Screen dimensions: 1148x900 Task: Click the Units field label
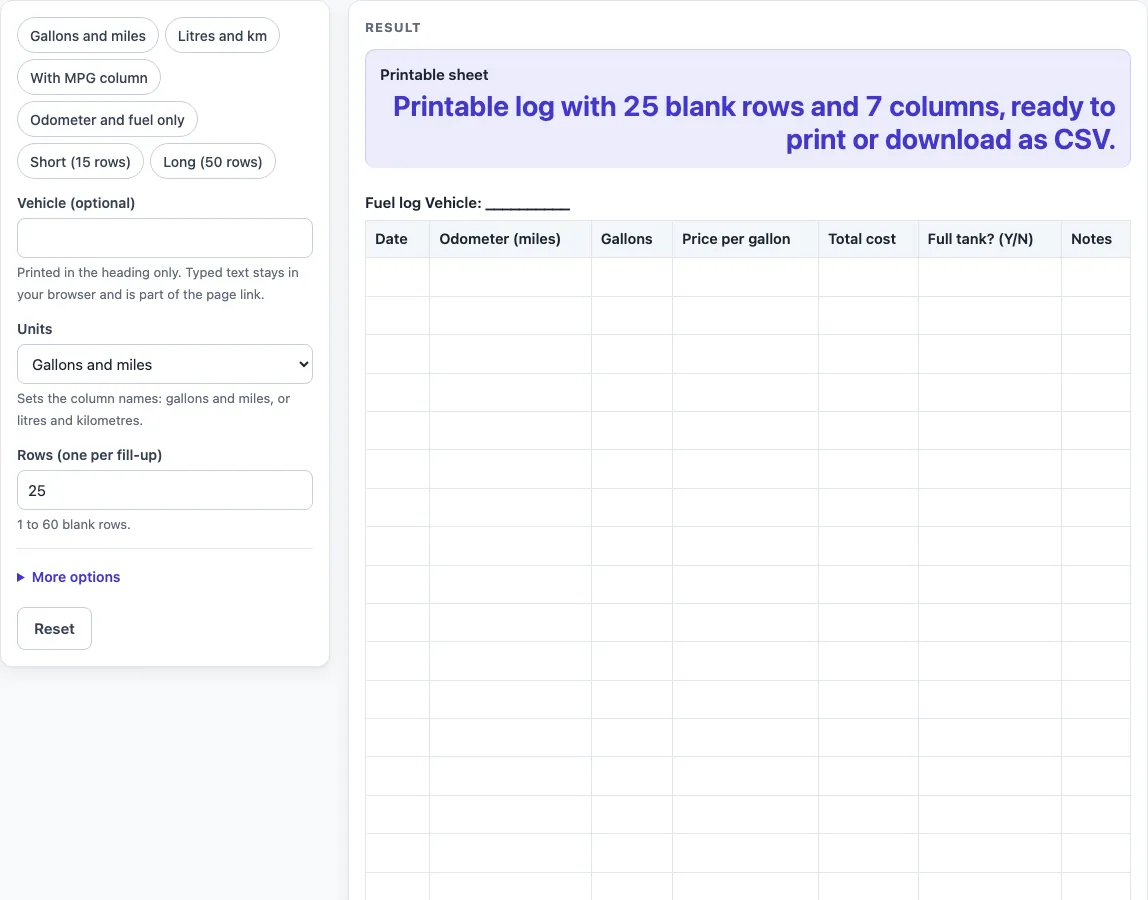coord(34,329)
